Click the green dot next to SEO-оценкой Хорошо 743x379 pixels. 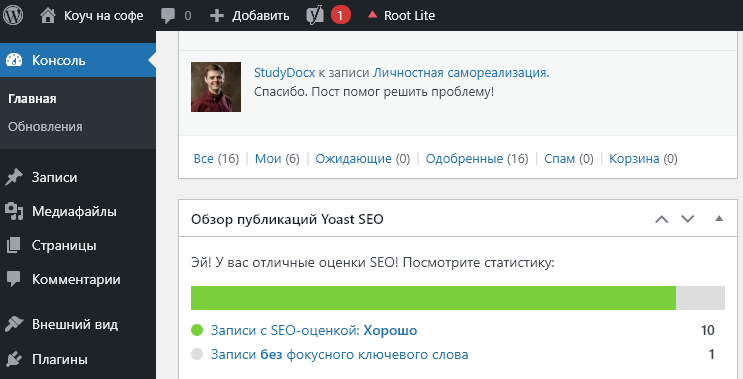point(197,330)
